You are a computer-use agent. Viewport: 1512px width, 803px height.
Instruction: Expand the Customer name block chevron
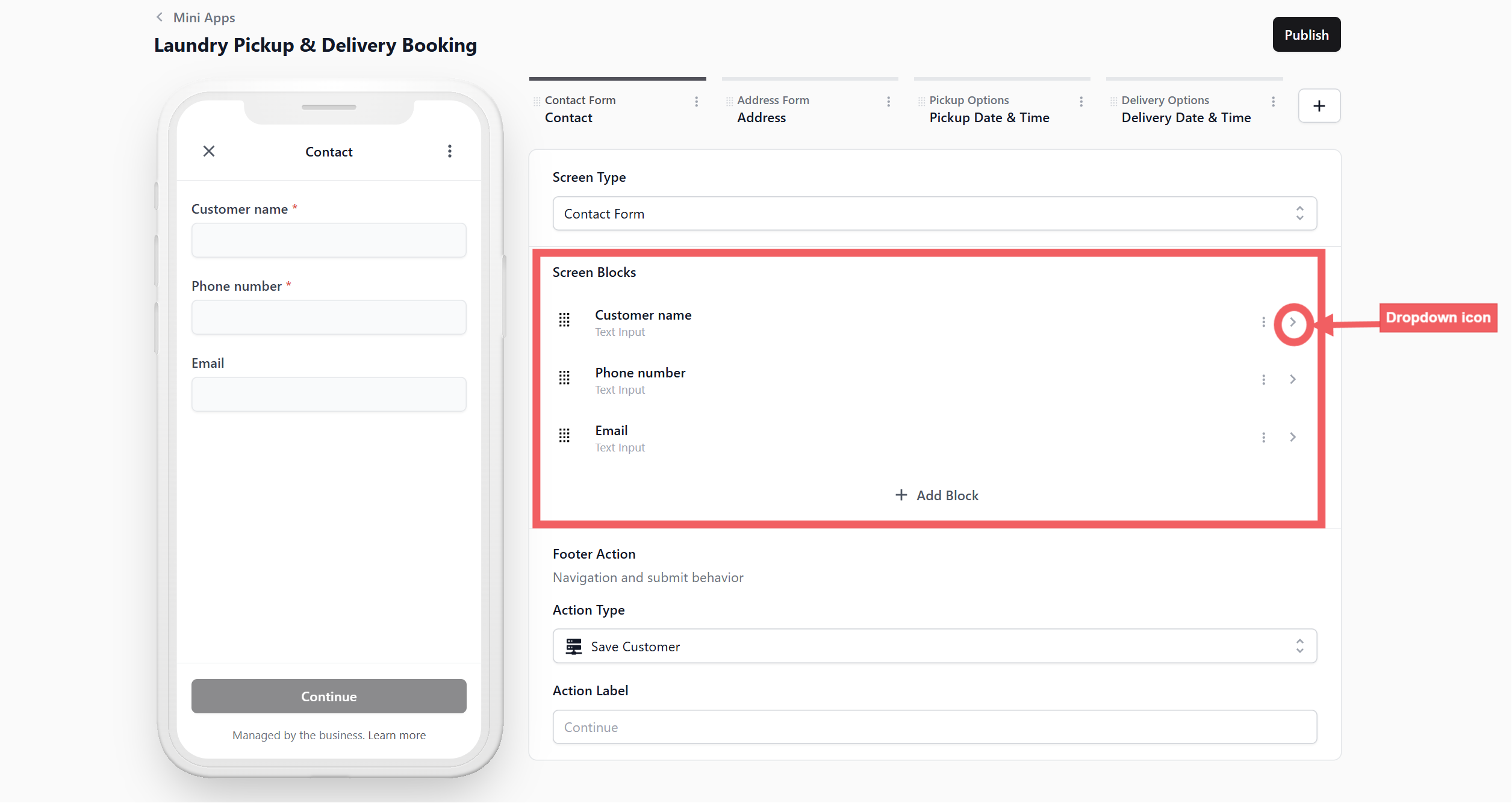coord(1292,322)
